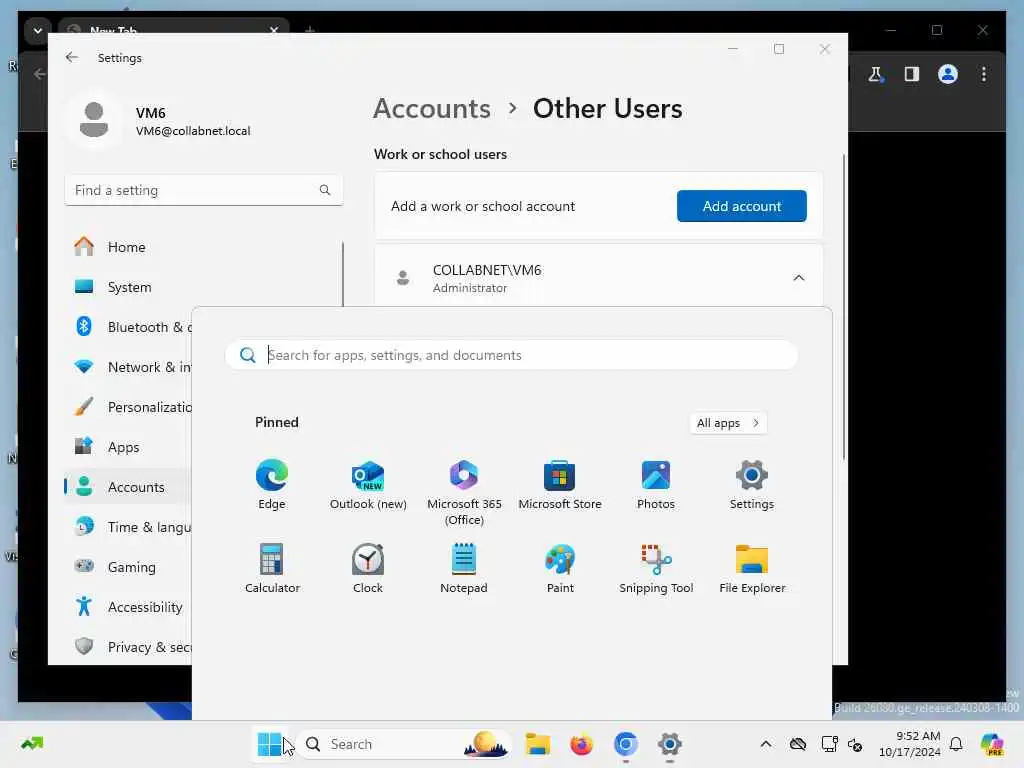The image size is (1024, 768).
Task: Click the search magnifier in Find a setting
Action: [325, 190]
